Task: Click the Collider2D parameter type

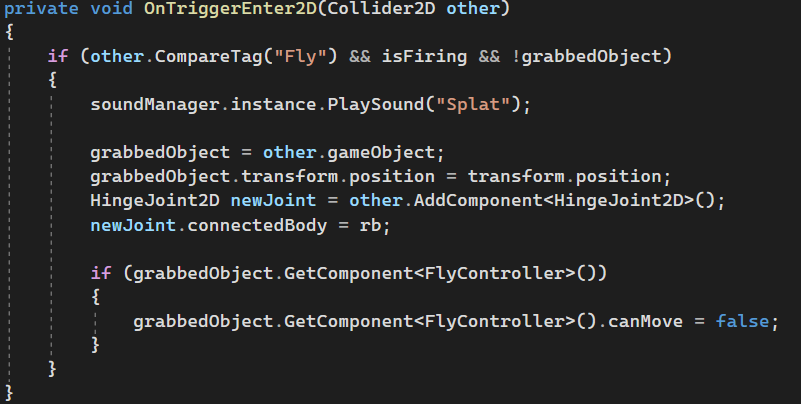Action: (381, 9)
